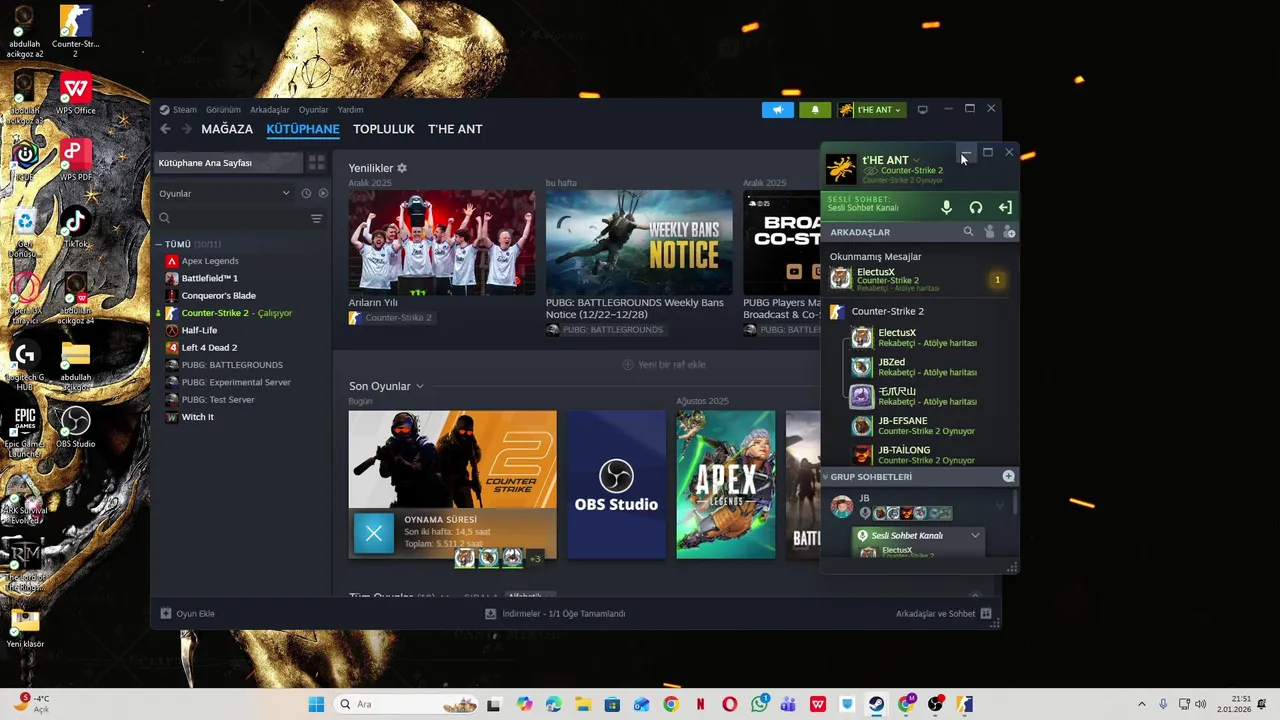
Task: Mute microphone in voice chat
Action: click(x=947, y=208)
